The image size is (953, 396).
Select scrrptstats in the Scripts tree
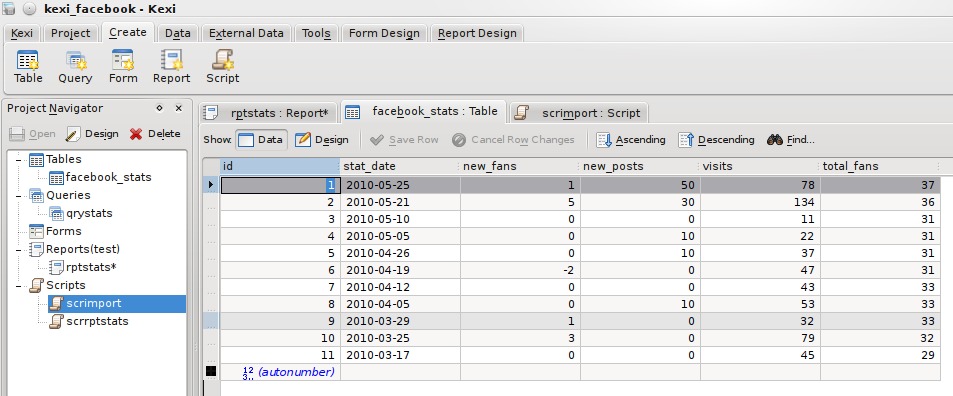click(97, 321)
